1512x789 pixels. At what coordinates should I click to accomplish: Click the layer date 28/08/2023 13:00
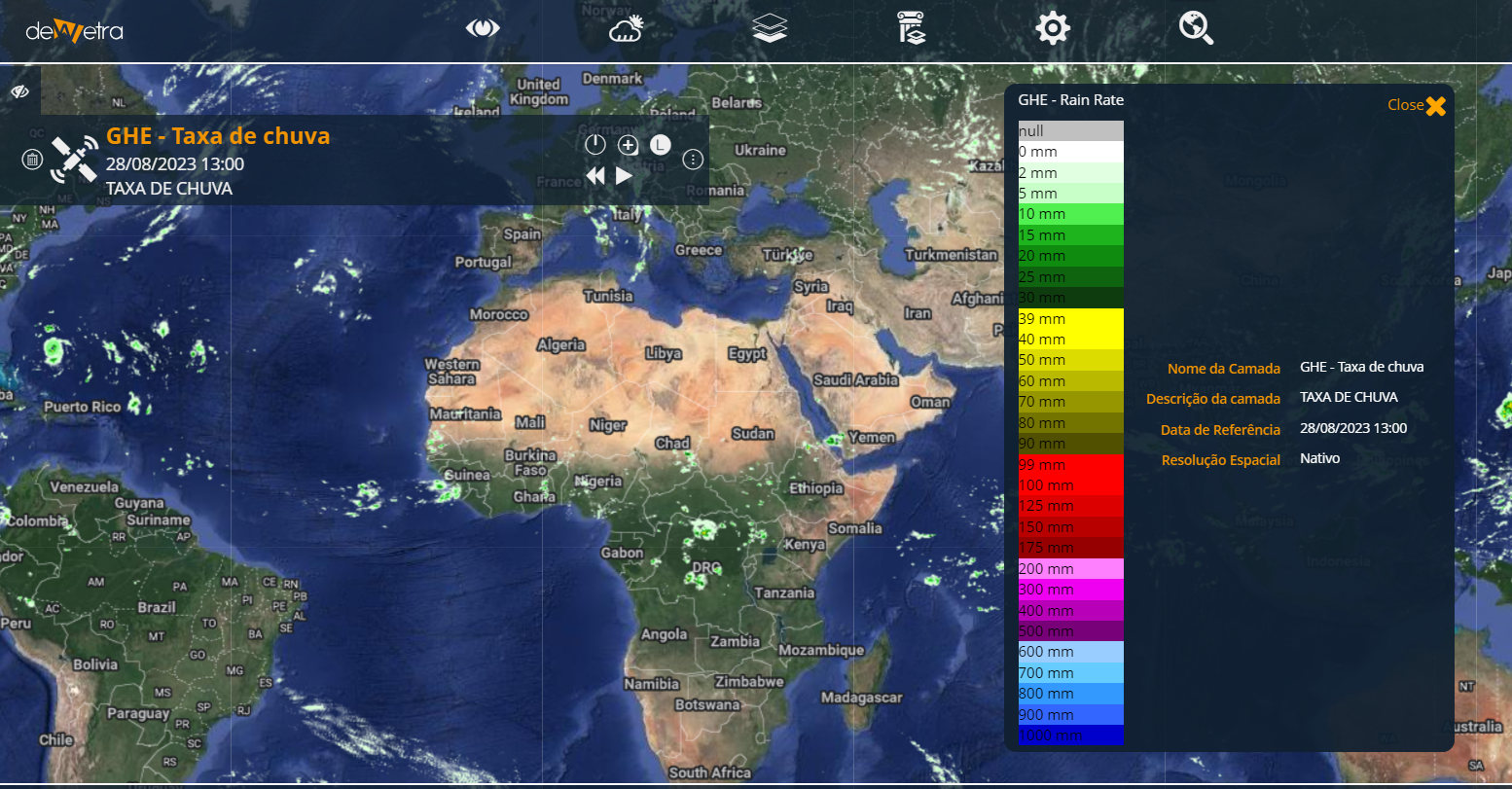175,163
